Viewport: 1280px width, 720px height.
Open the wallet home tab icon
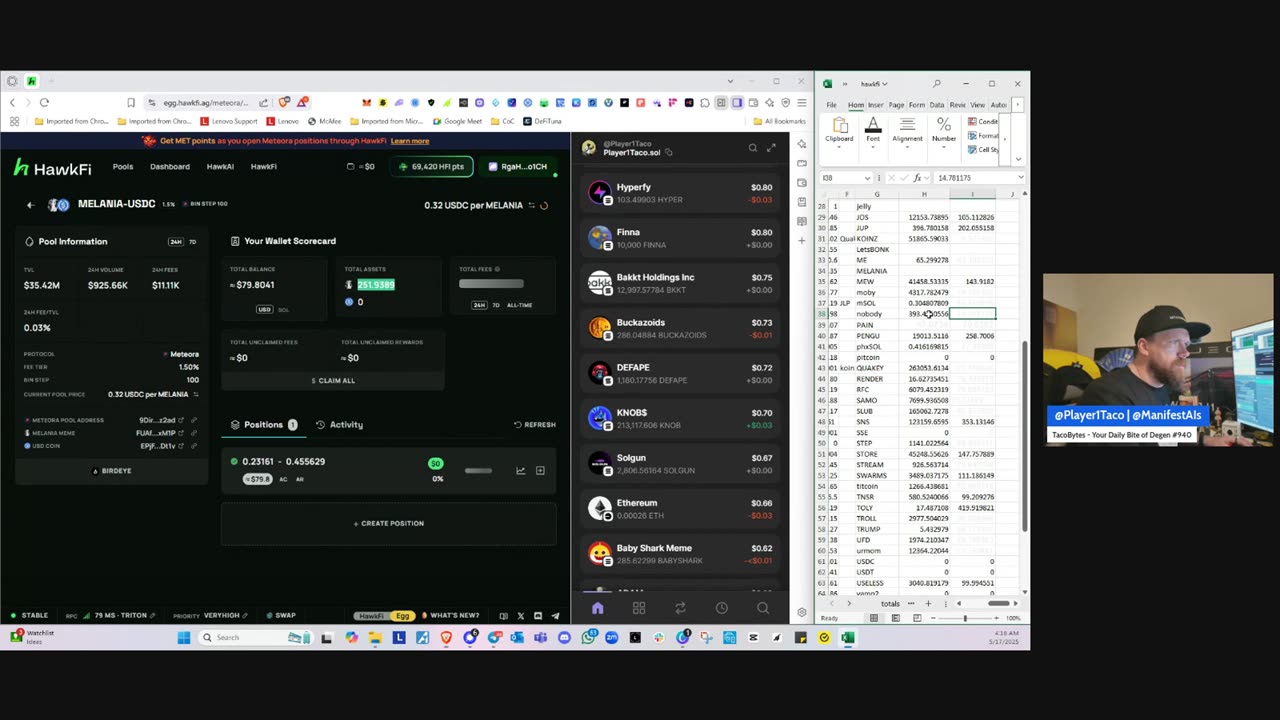[597, 608]
